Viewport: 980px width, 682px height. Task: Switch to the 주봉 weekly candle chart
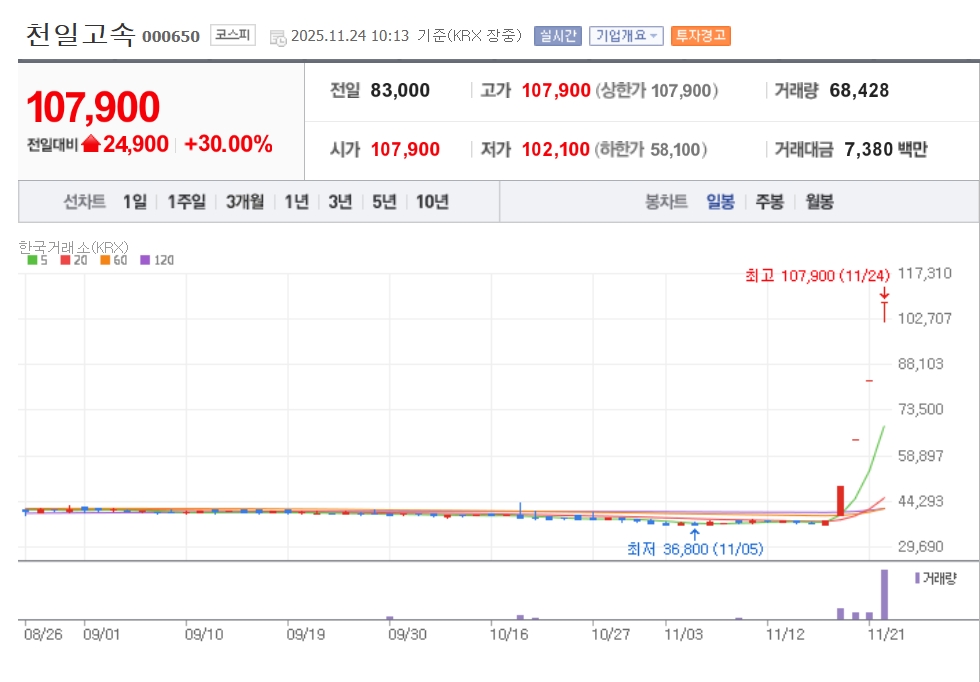tap(769, 202)
